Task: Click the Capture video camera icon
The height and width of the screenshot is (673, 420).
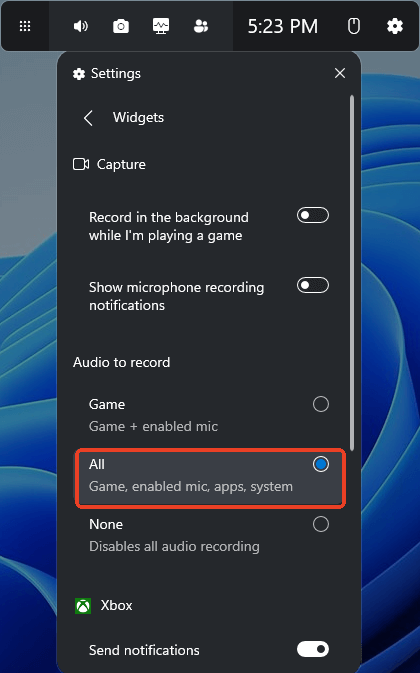Action: click(x=81, y=164)
